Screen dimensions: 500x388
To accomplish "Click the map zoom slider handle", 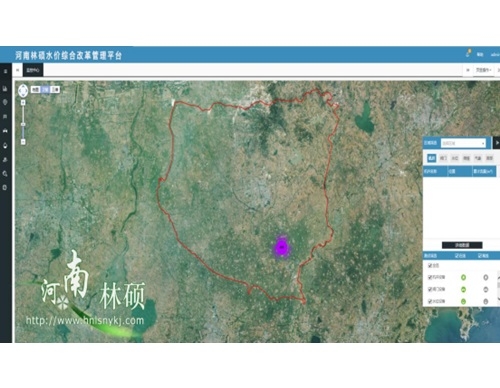I will pyautogui.click(x=23, y=124).
